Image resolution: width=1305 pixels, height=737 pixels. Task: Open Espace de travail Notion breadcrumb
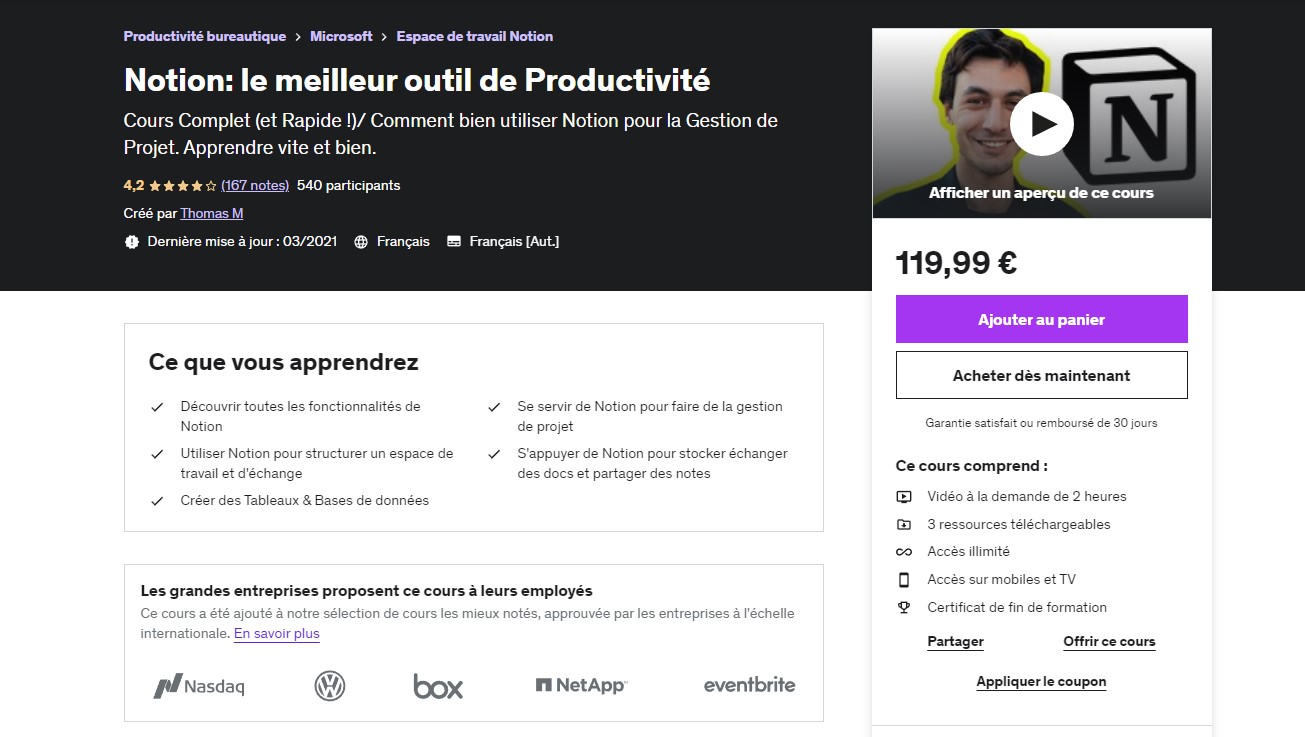point(474,36)
